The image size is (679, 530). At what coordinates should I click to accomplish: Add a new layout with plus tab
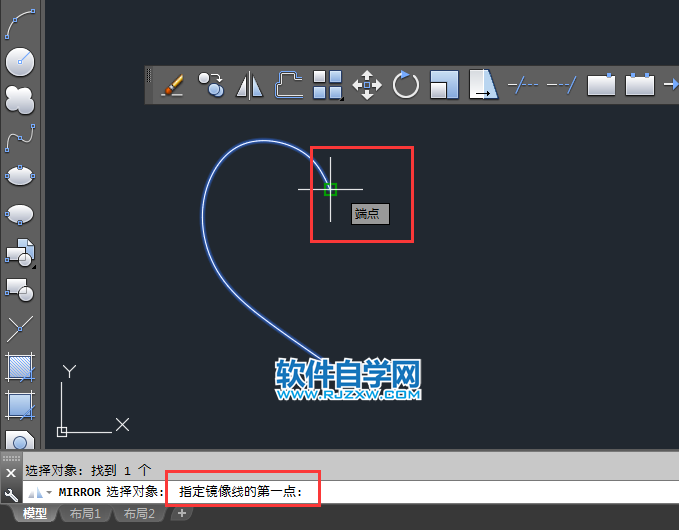tap(182, 514)
